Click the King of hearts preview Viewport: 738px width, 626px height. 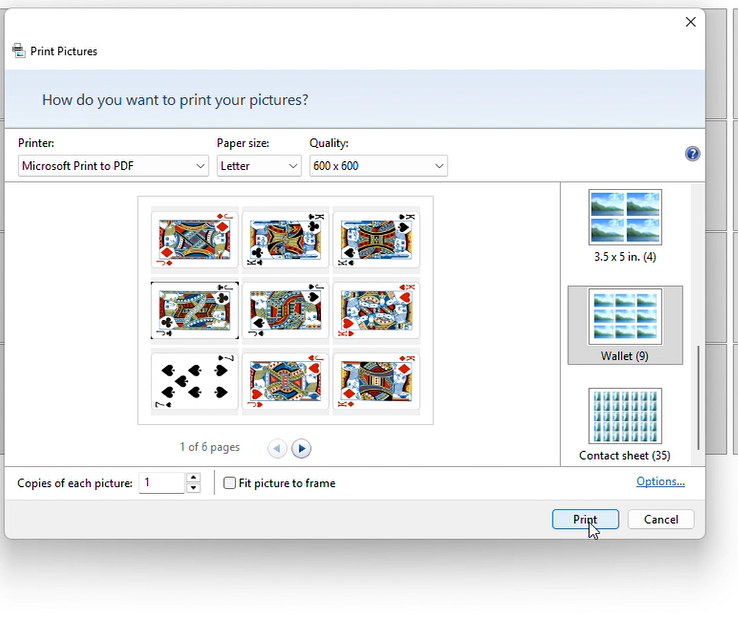point(376,310)
